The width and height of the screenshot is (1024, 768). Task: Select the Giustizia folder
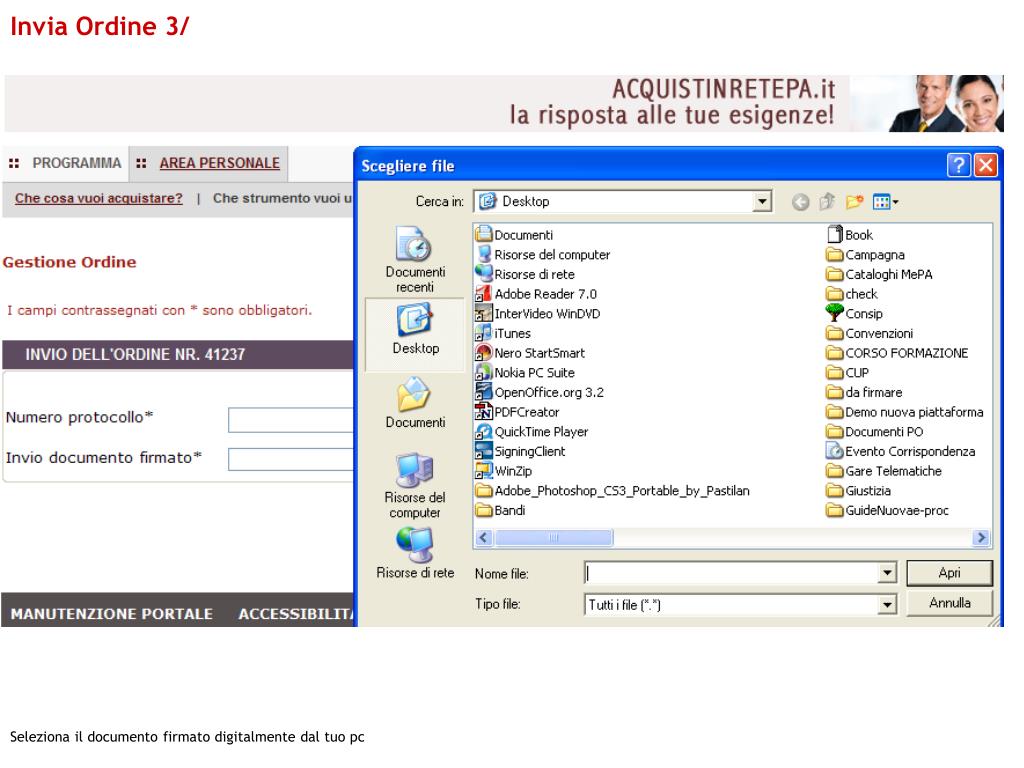(859, 490)
